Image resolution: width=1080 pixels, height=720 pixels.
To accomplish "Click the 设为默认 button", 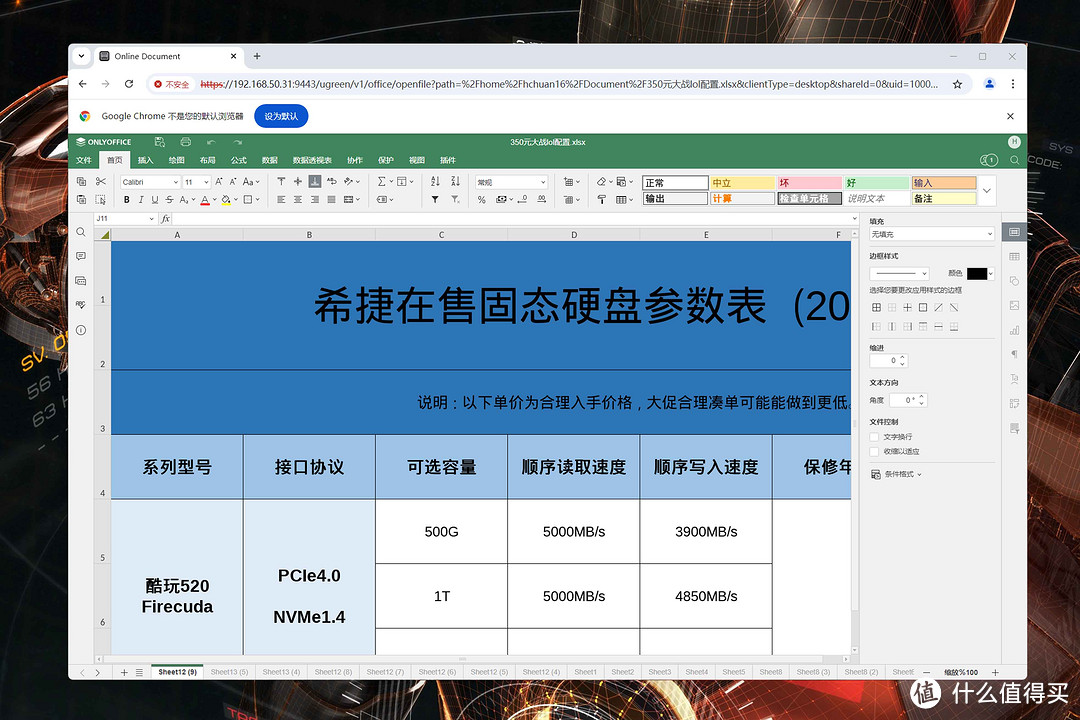I will pos(281,116).
